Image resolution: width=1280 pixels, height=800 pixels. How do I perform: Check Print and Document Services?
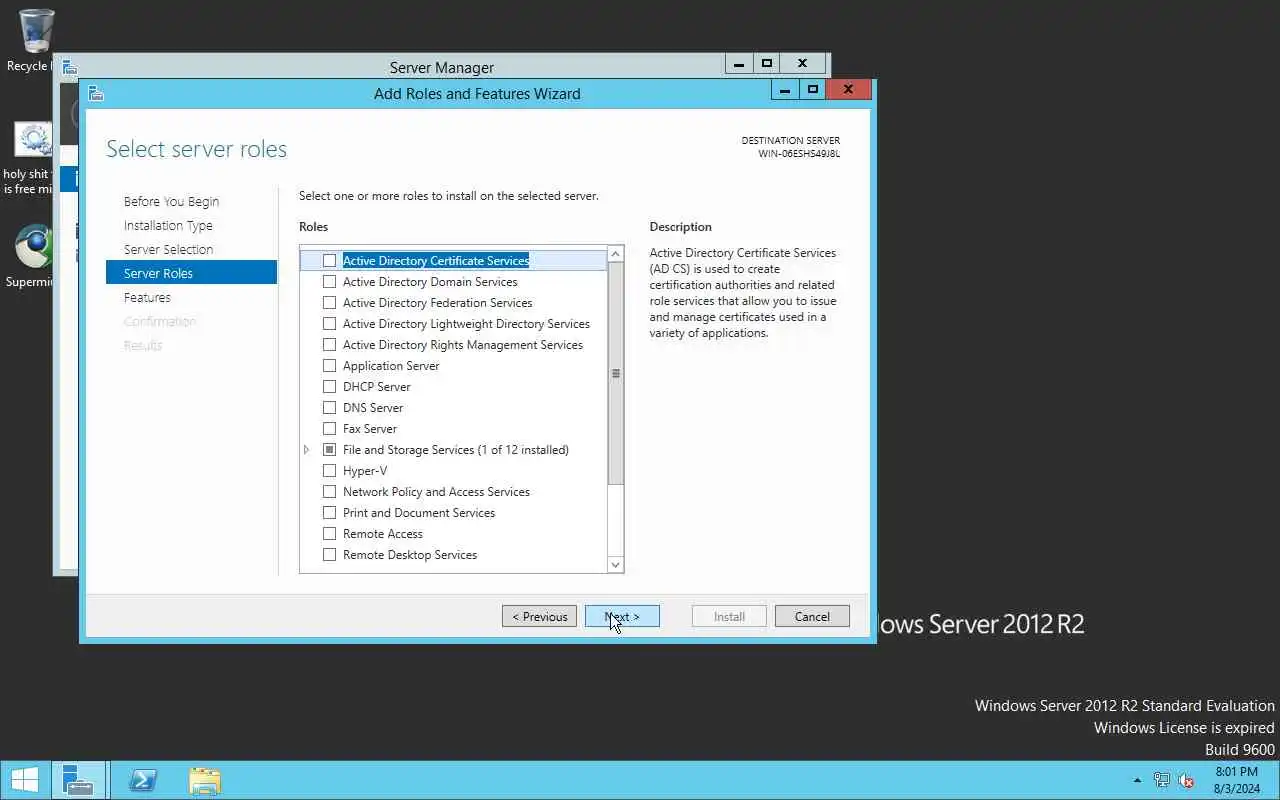point(329,512)
